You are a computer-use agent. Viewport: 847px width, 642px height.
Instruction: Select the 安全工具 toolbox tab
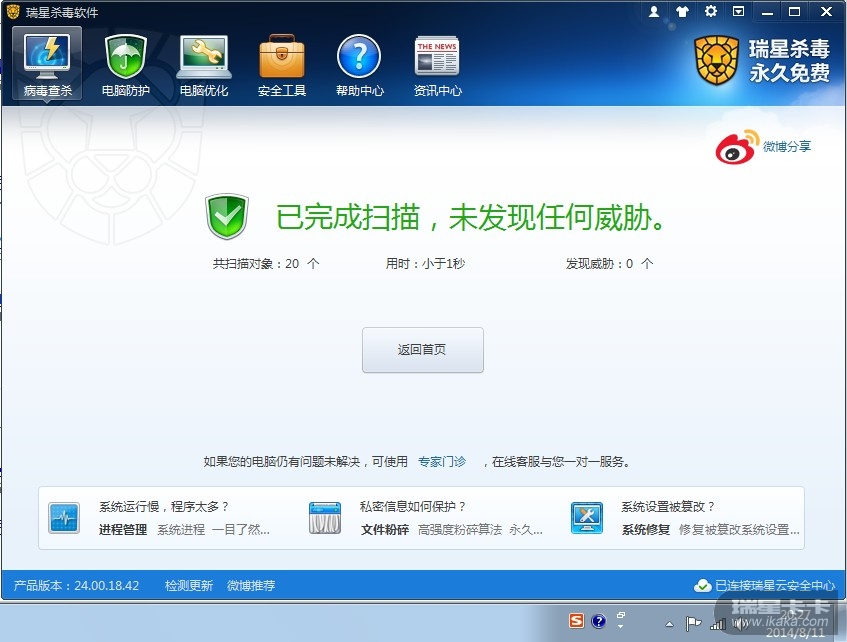coord(281,64)
